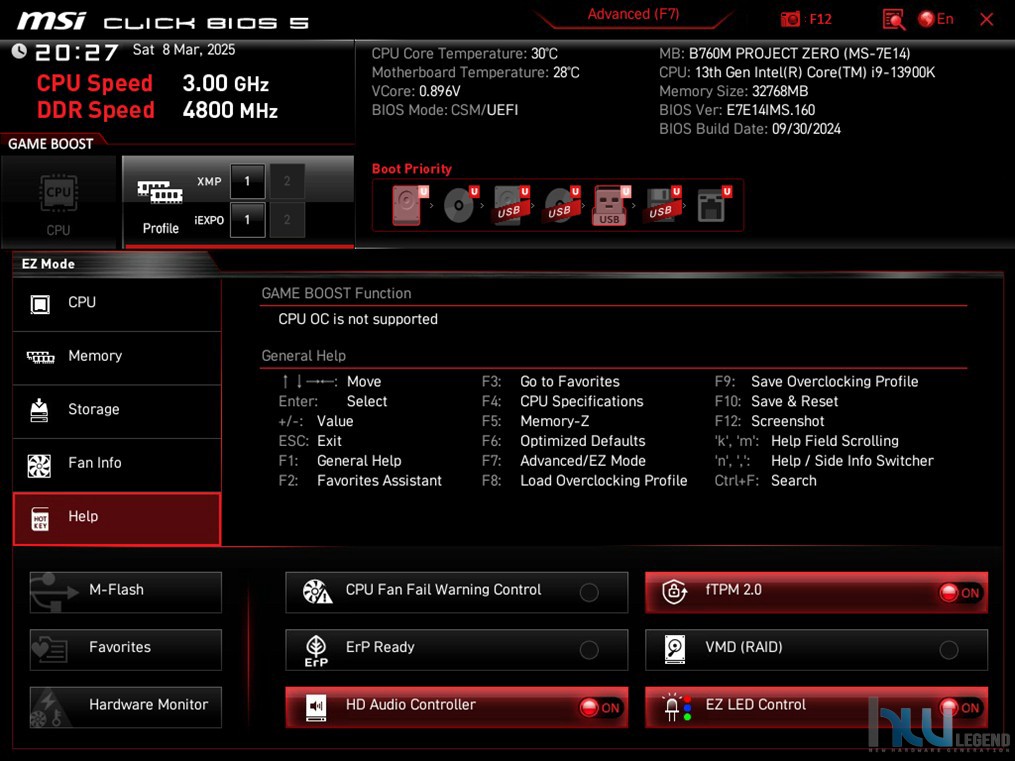Image resolution: width=1015 pixels, height=761 pixels.
Task: Launch the M-Flash utility
Action: pyautogui.click(x=126, y=591)
